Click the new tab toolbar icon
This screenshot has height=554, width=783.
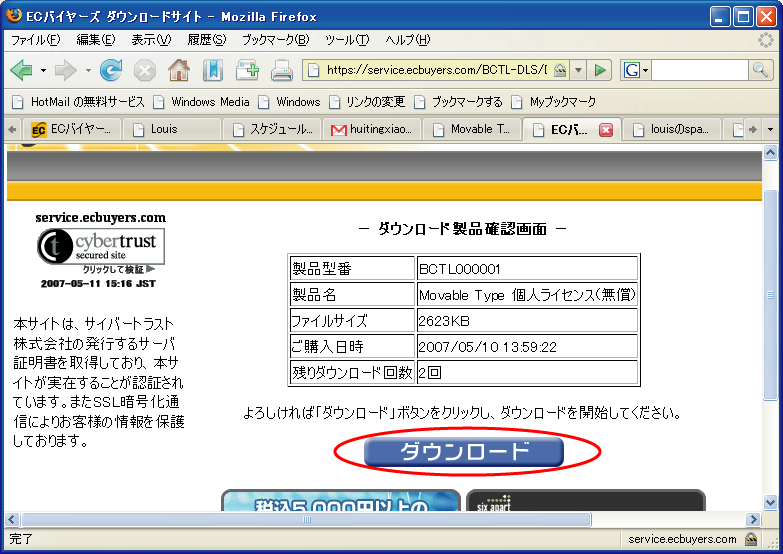click(x=247, y=70)
